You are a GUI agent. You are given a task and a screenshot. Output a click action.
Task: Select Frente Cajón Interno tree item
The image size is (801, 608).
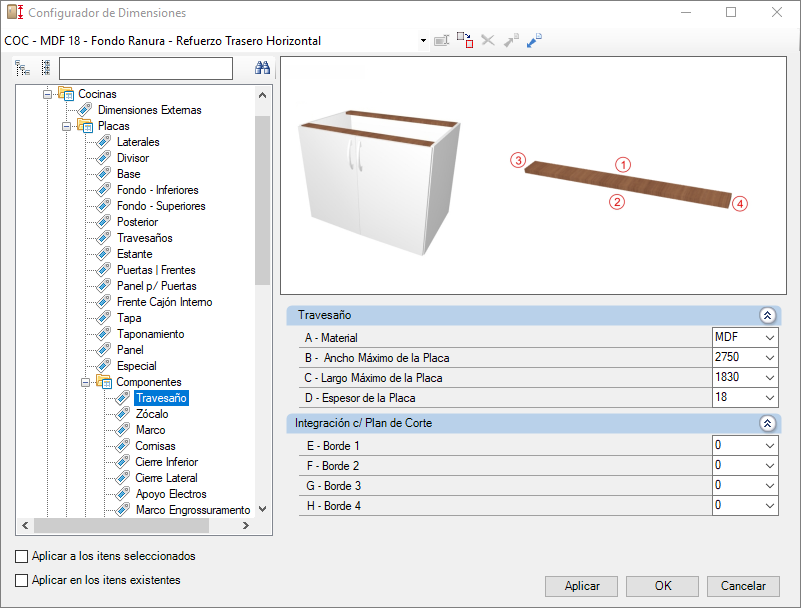(x=164, y=302)
